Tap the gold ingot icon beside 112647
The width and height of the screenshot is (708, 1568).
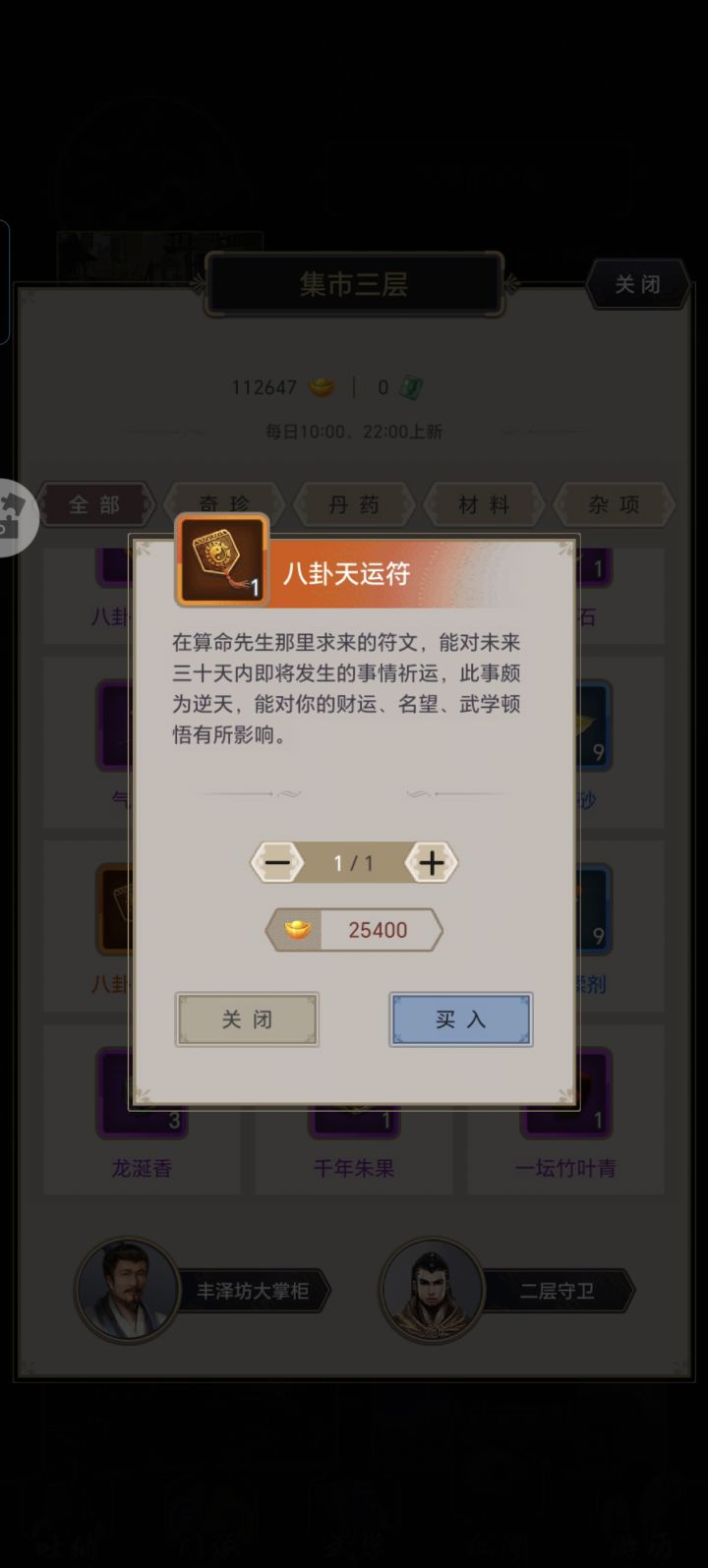[x=322, y=387]
